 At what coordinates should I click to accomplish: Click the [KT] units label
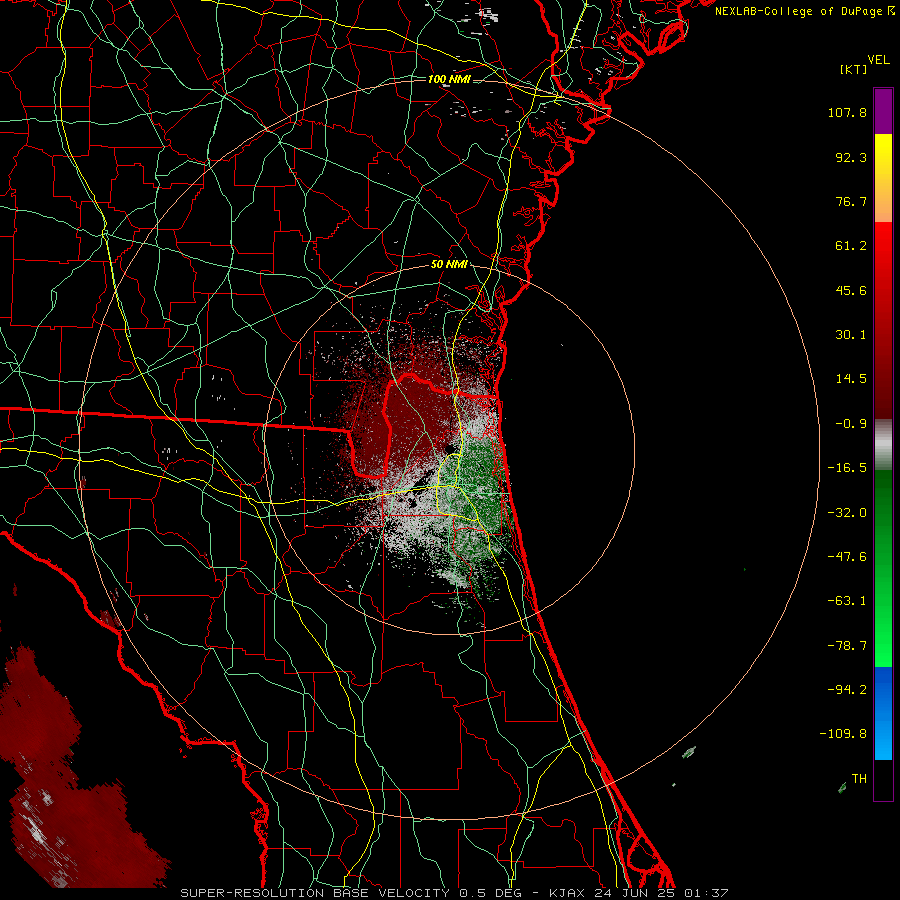coord(854,69)
